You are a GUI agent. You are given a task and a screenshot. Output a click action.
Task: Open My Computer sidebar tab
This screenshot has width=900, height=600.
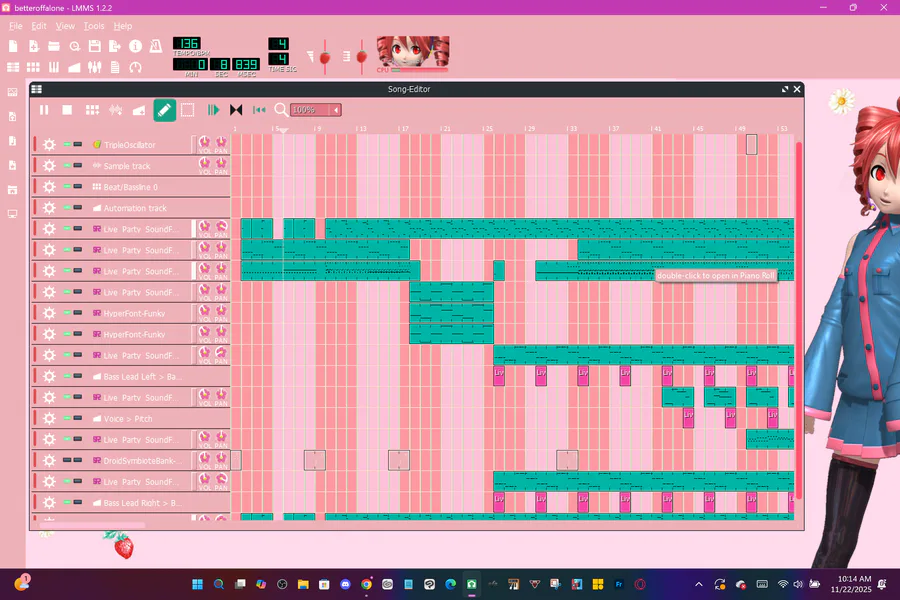click(12, 214)
